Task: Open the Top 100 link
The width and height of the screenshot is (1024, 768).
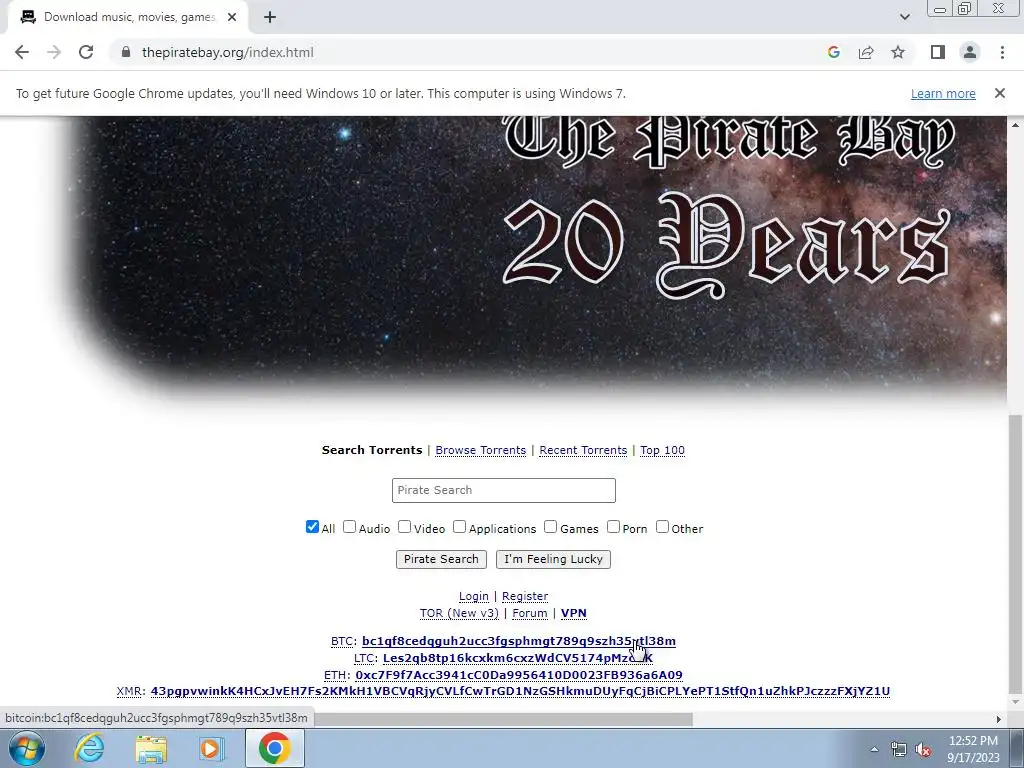Action: pyautogui.click(x=662, y=450)
